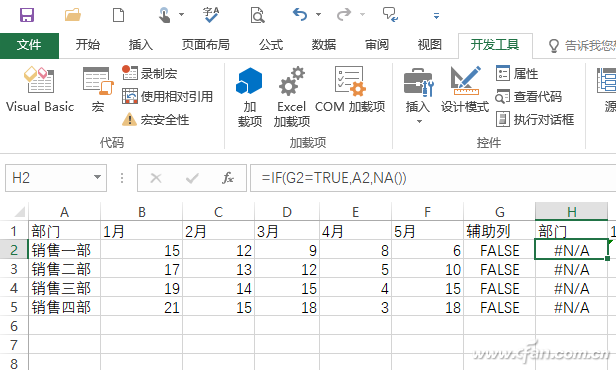
Task: Expand the Redo history dropdown arrow
Action: (x=363, y=15)
